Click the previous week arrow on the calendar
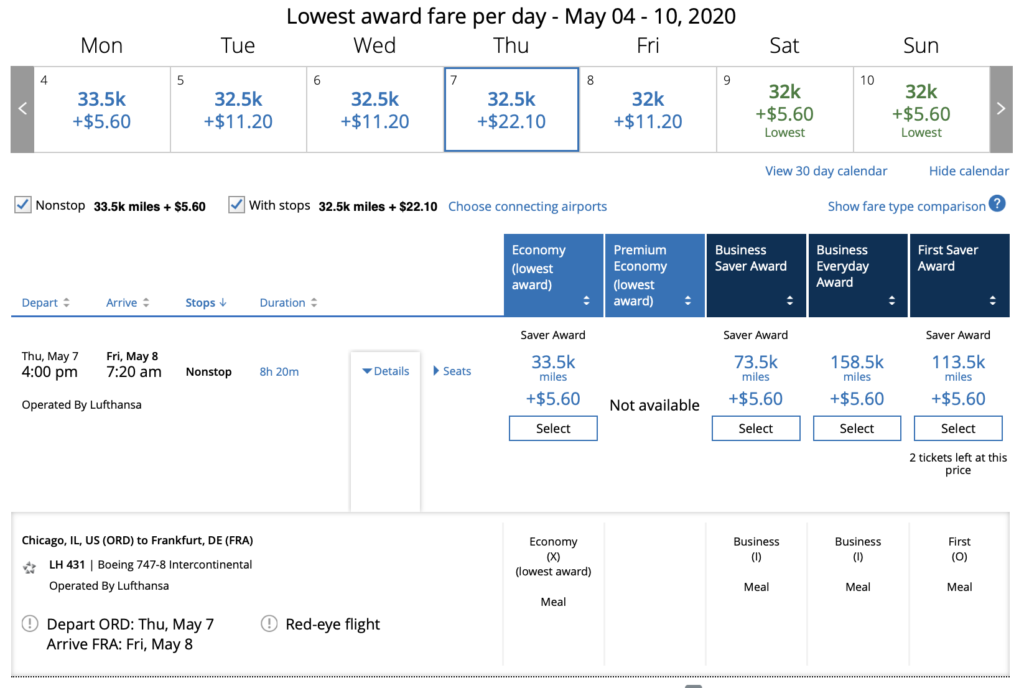 coord(21,108)
